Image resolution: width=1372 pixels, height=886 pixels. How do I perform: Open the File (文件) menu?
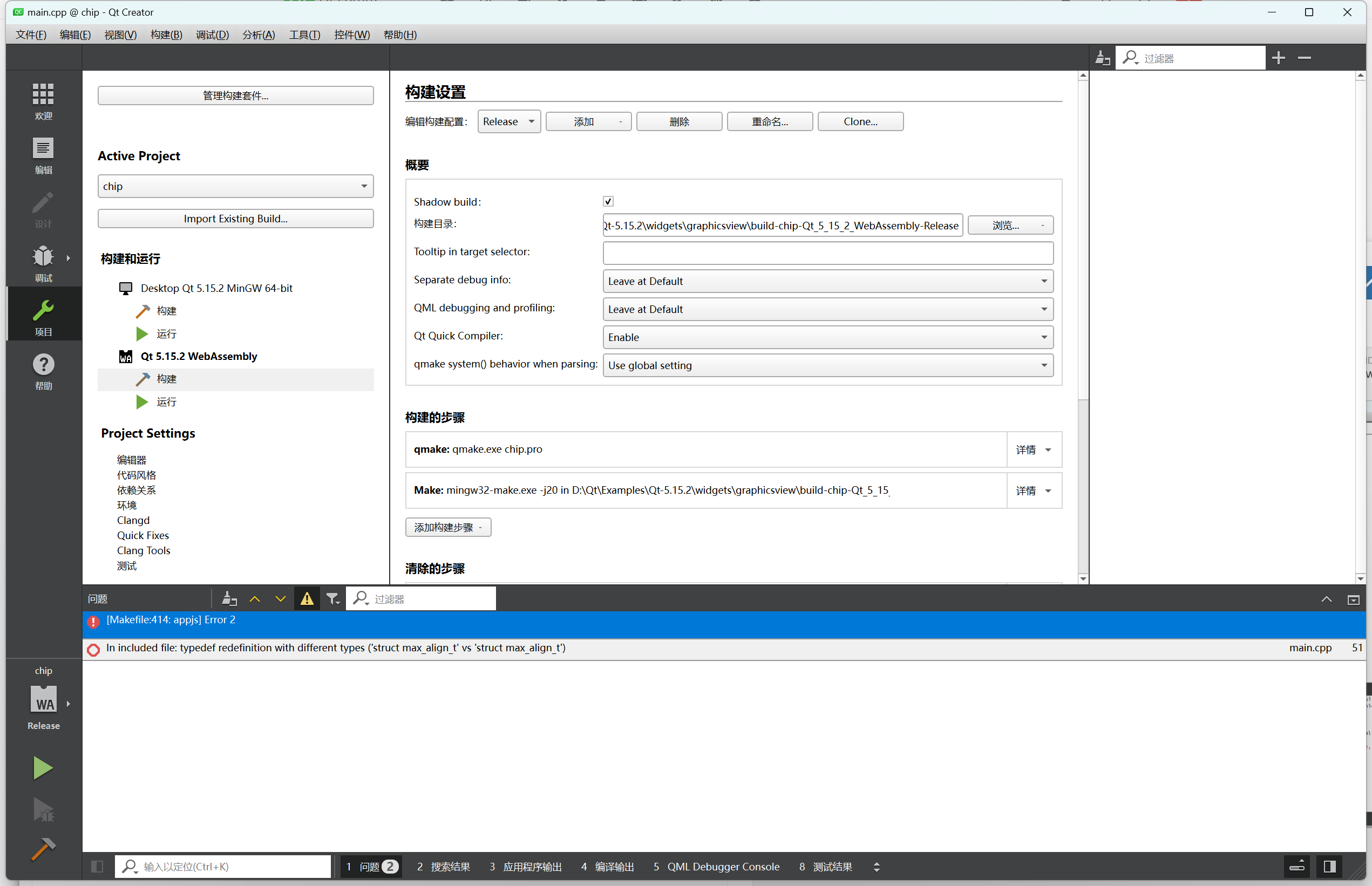coord(31,35)
